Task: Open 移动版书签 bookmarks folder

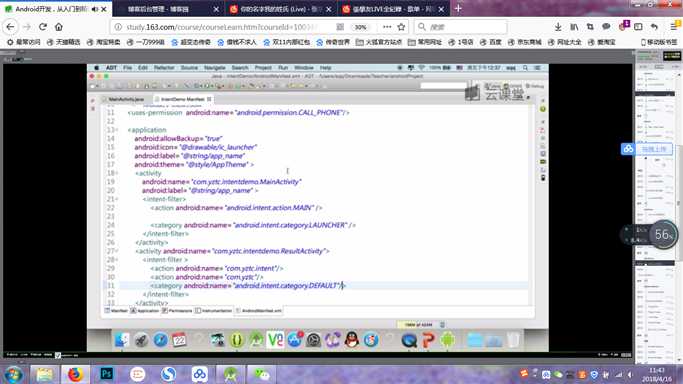Action: pyautogui.click(x=659, y=42)
